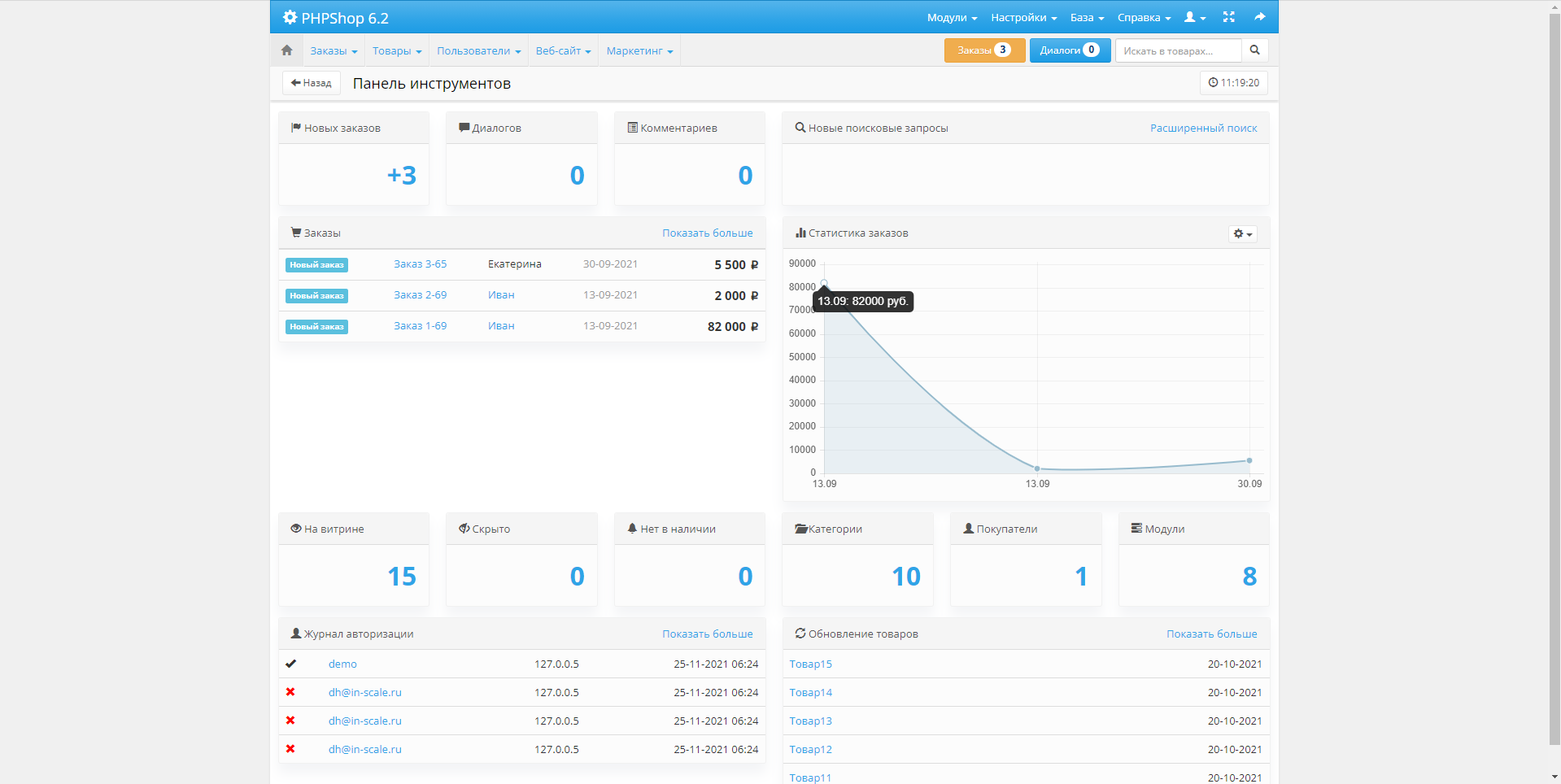This screenshot has height=784, width=1561.
Task: Click the user icon by Покупатели
Action: coord(969,529)
